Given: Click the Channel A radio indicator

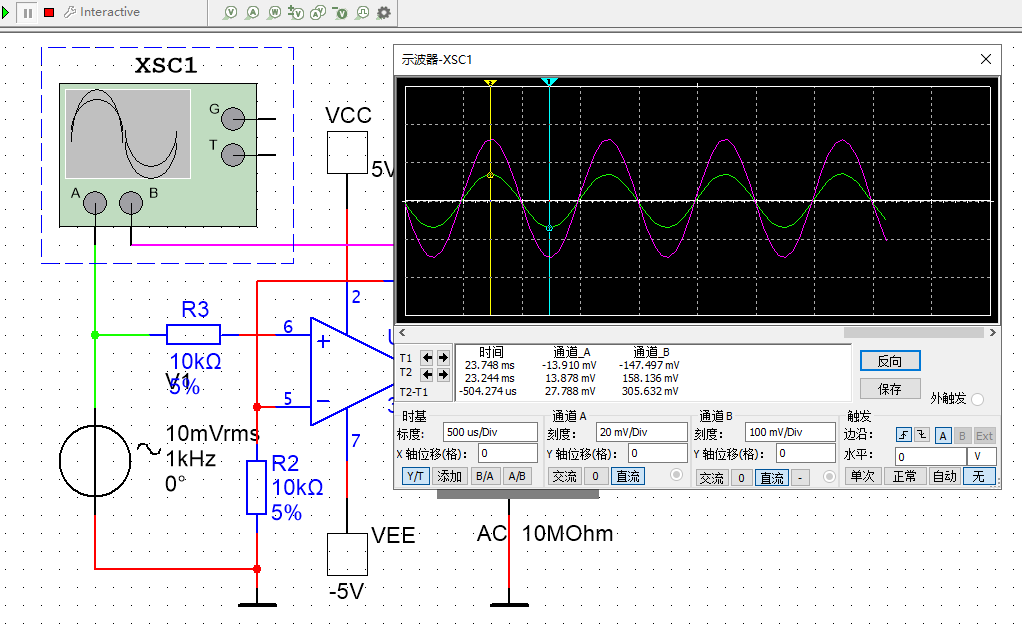Looking at the screenshot, I should tap(676, 475).
